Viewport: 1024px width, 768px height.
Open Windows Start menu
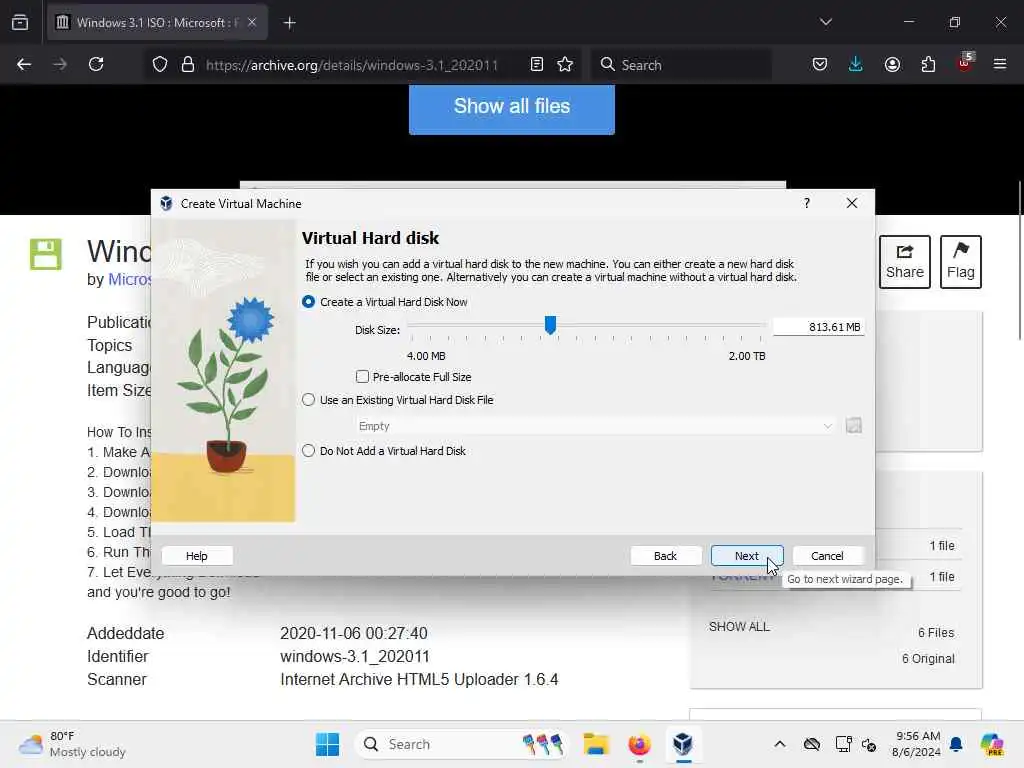tap(328, 744)
